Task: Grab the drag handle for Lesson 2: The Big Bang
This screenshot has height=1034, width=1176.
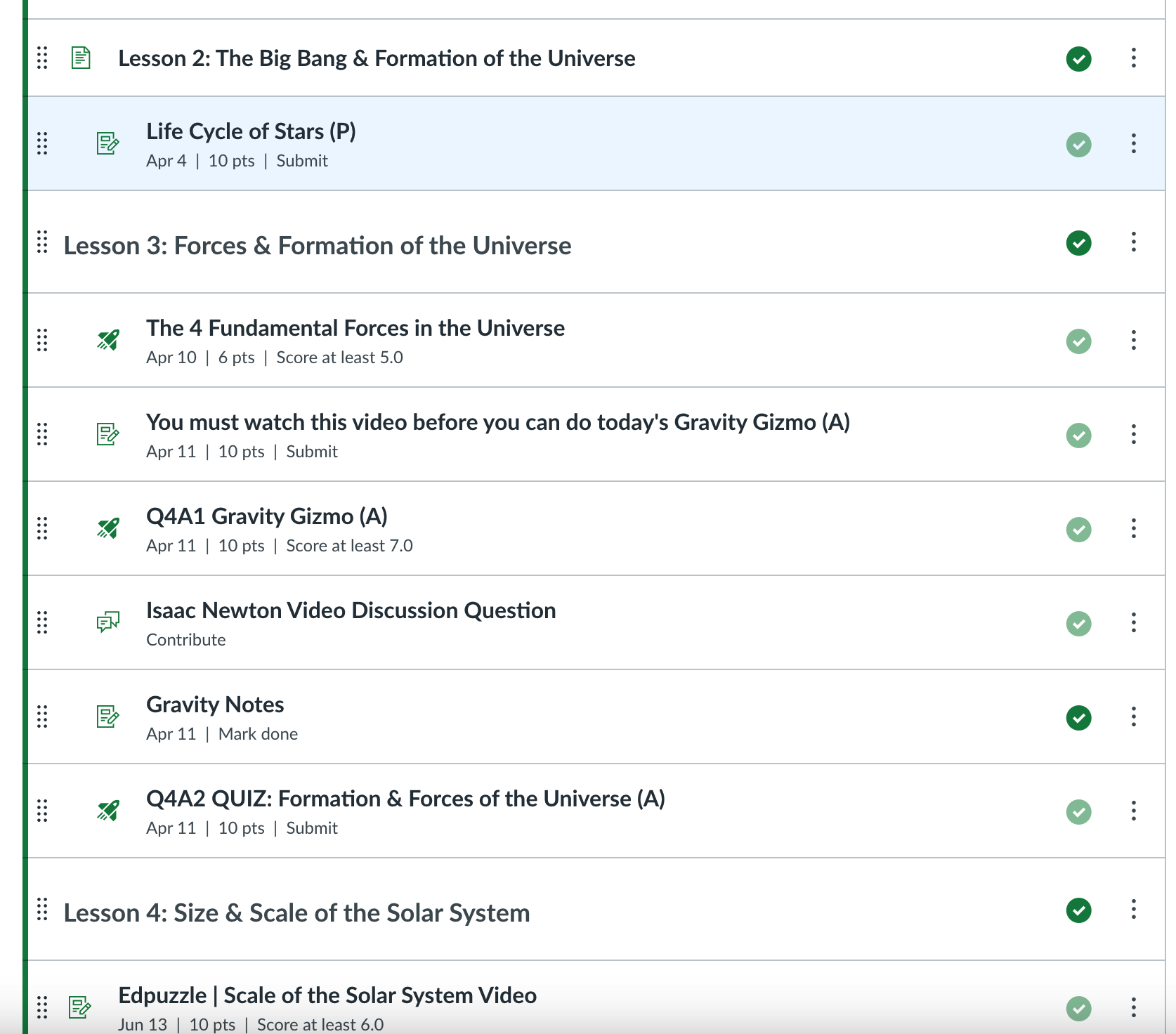Action: pyautogui.click(x=42, y=58)
